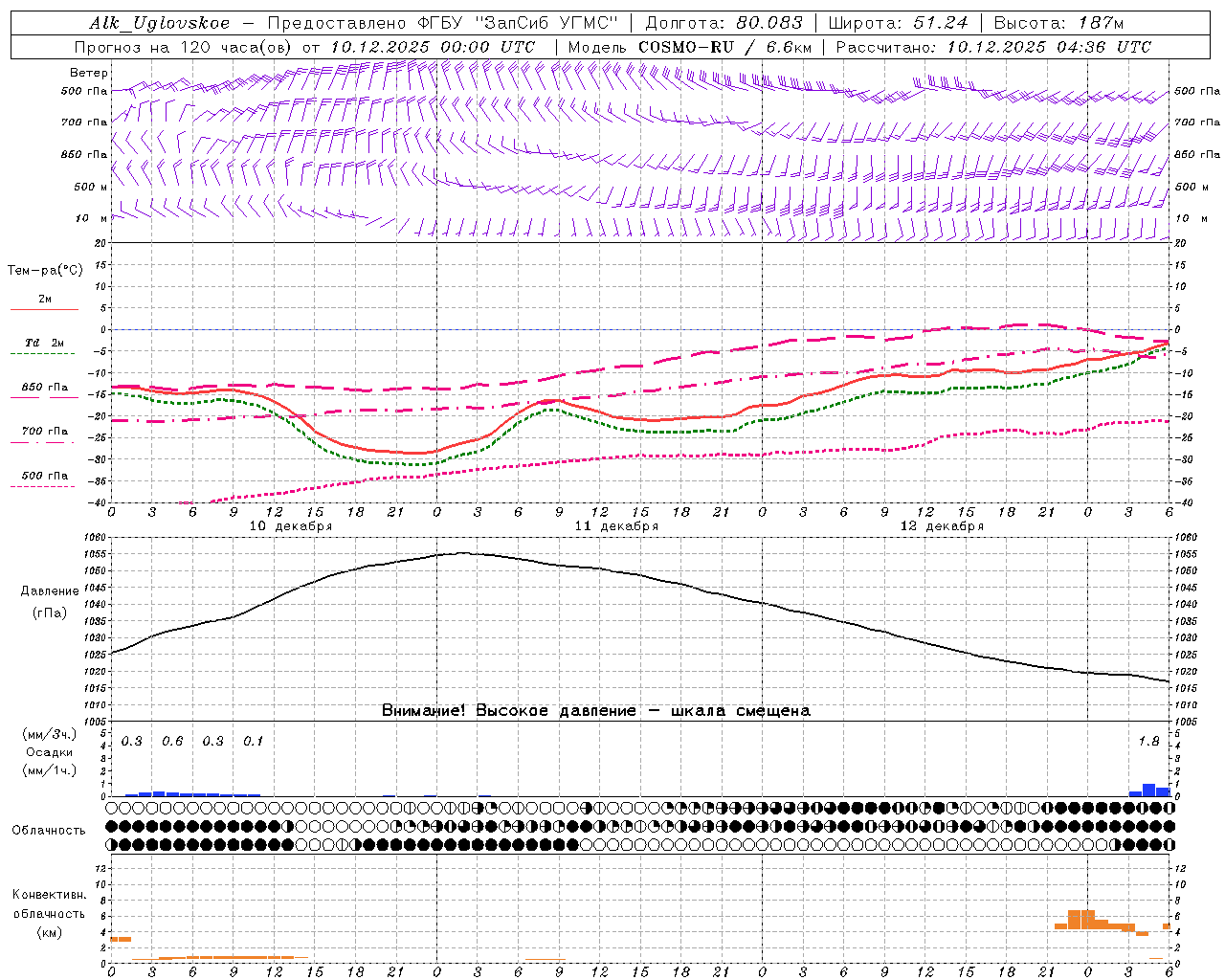
Task: Click the Ветер wind panel label
Action: pos(88,73)
